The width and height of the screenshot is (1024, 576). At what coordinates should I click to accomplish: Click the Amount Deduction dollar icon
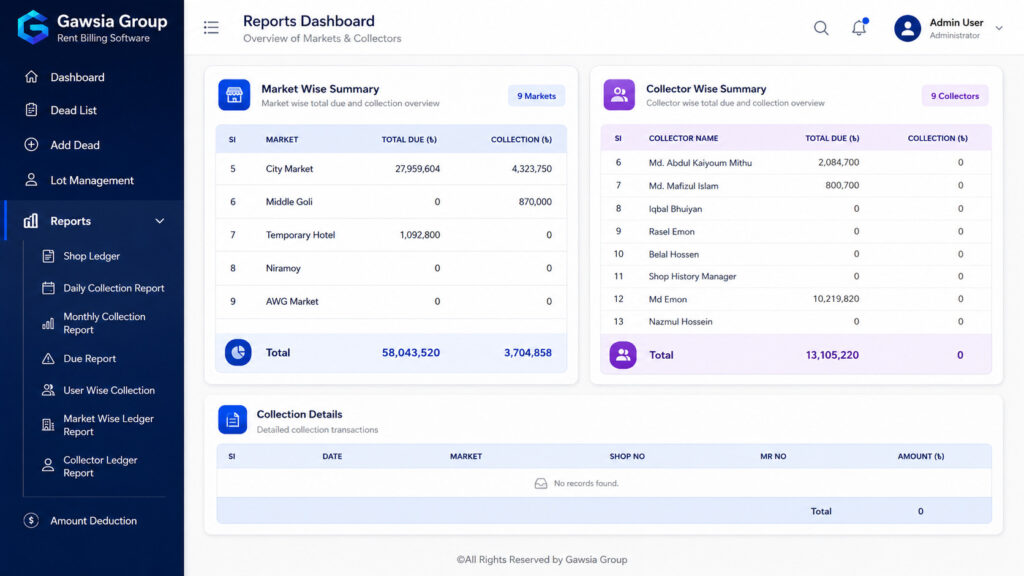pos(31,520)
